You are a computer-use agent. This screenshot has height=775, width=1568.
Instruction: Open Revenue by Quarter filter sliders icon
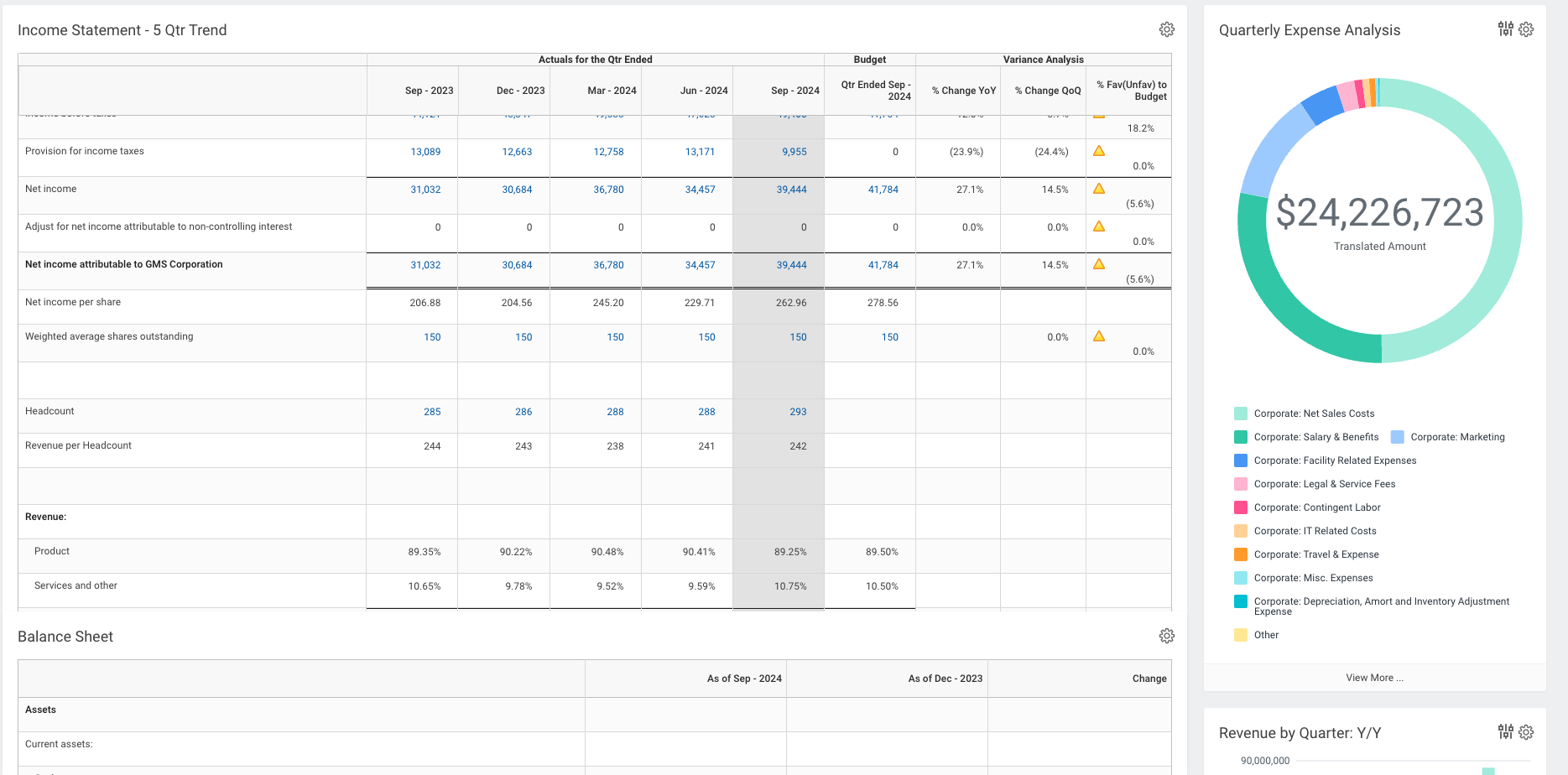pyautogui.click(x=1505, y=732)
